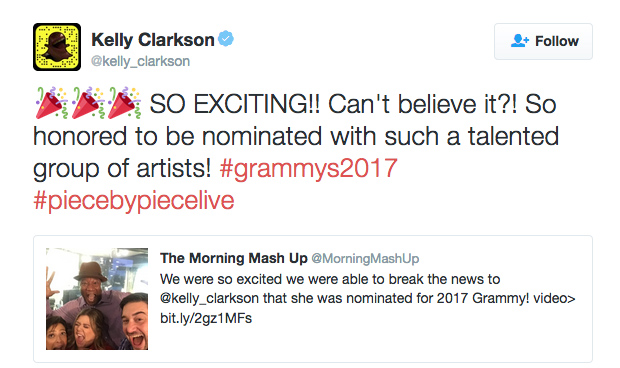Click the blue verified badge
Image resolution: width=620 pixels, height=368 pixels.
click(x=226, y=39)
